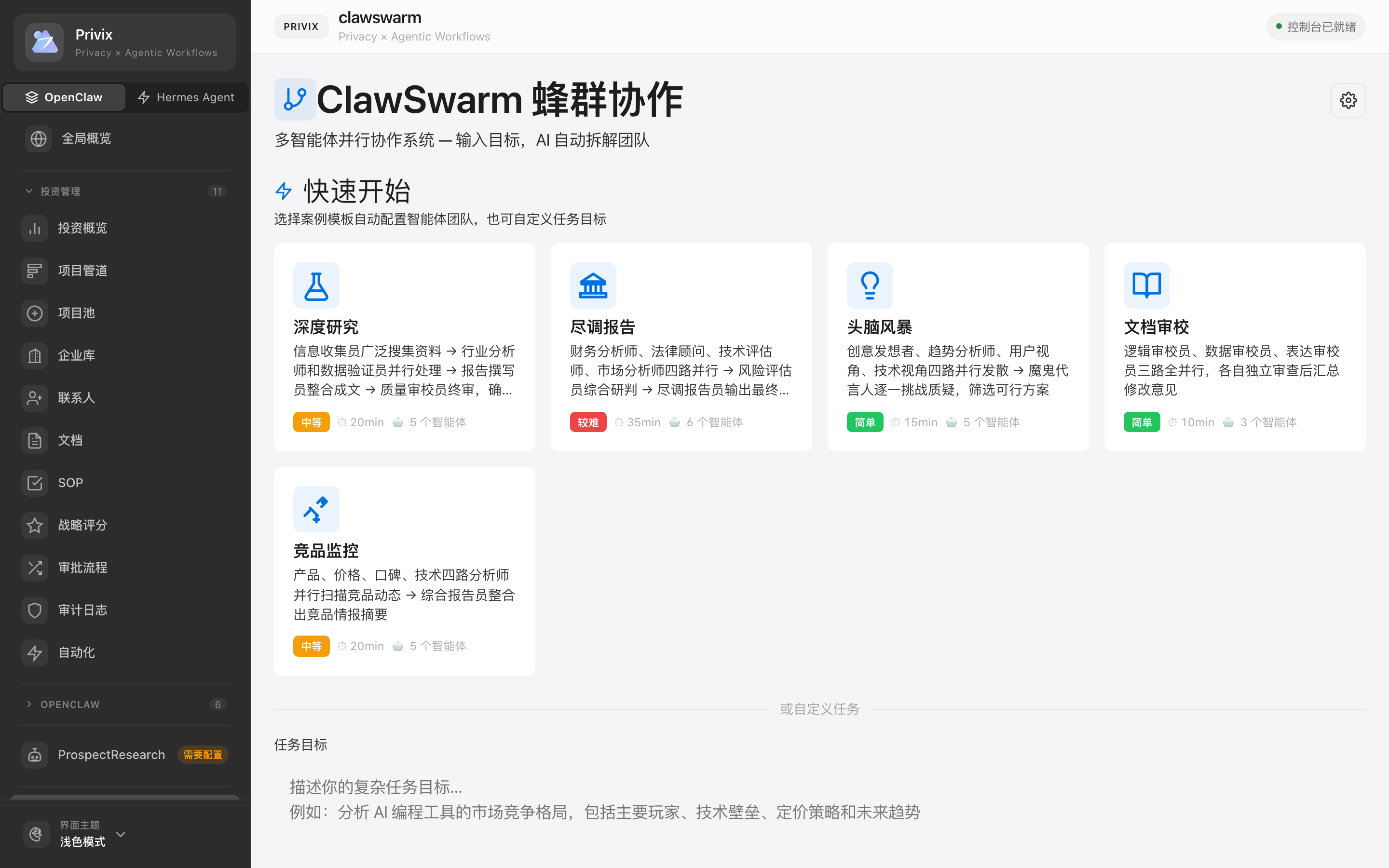Click the 或自定义任务 divider label

(x=819, y=709)
